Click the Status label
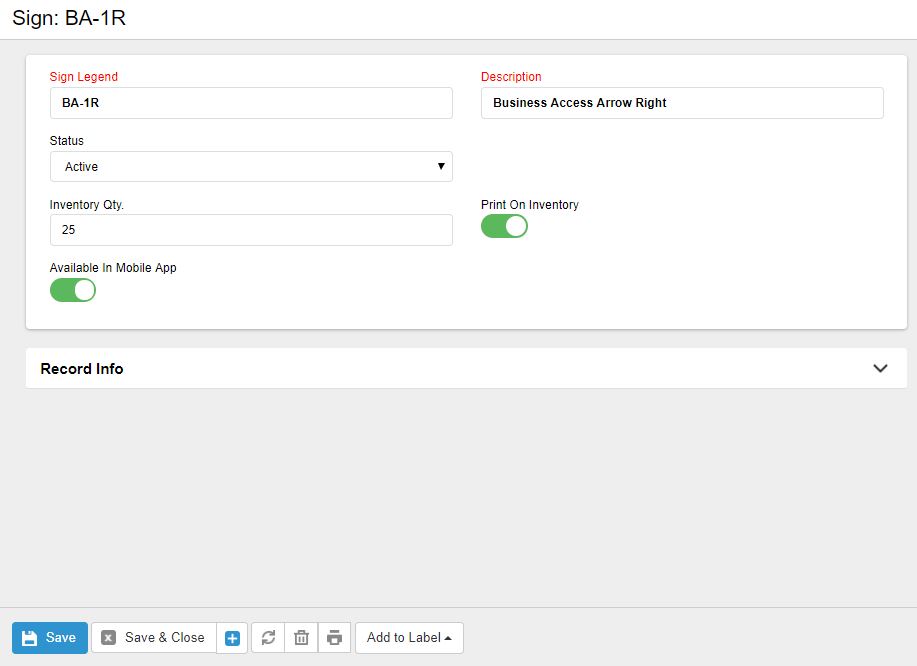Screen dimensions: 917x666 tap(67, 140)
